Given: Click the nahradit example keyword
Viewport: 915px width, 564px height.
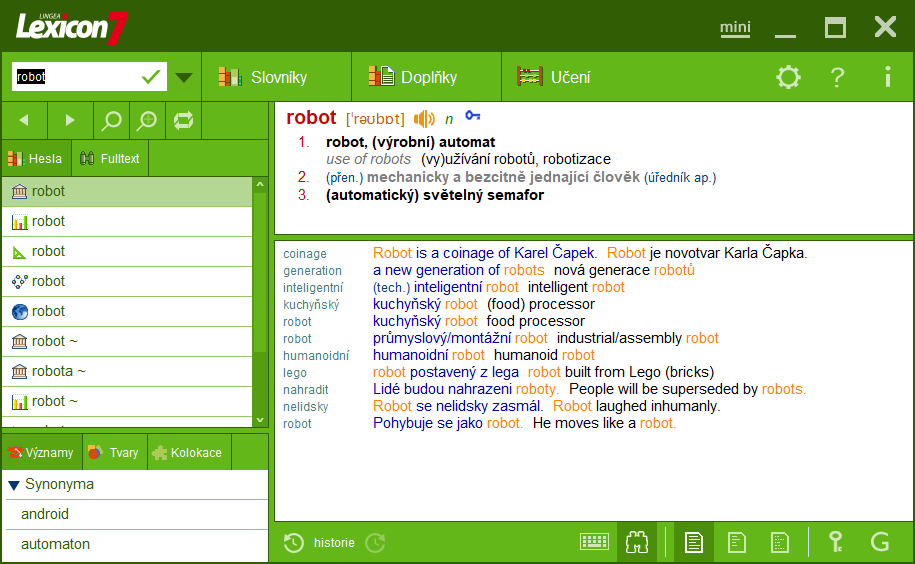Looking at the screenshot, I should pyautogui.click(x=306, y=390).
